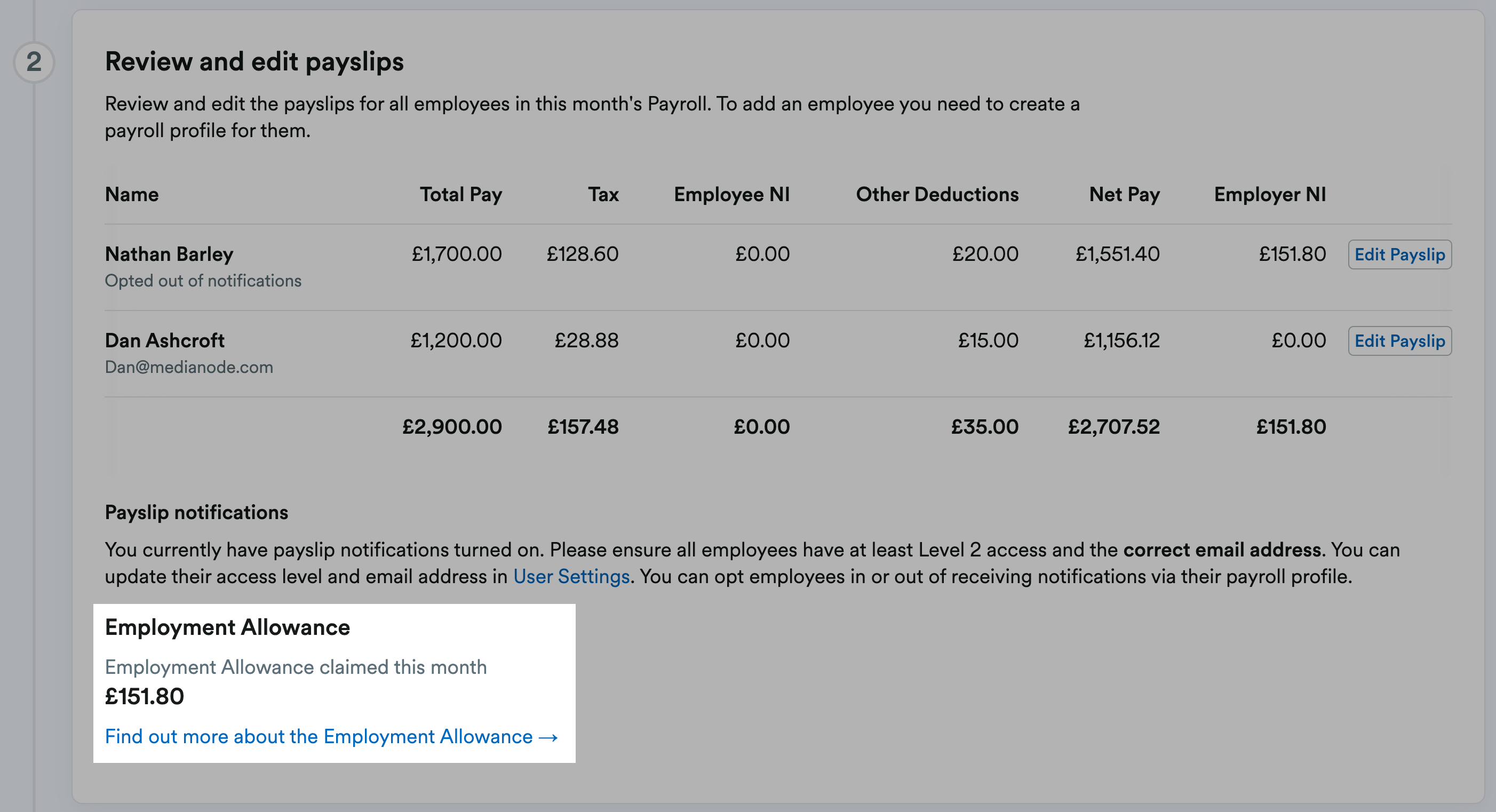Select Dan Ashcroft's £15.00 other deductions
The image size is (1496, 812).
pyautogui.click(x=989, y=341)
